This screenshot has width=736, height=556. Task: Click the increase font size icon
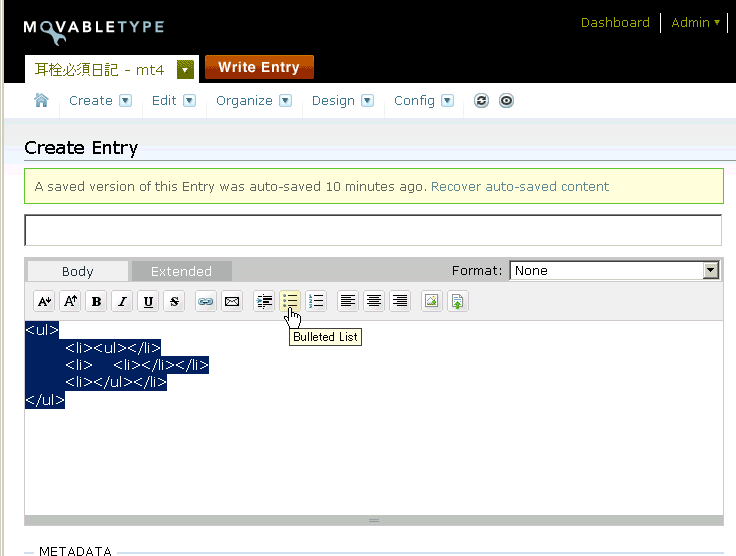pos(70,301)
